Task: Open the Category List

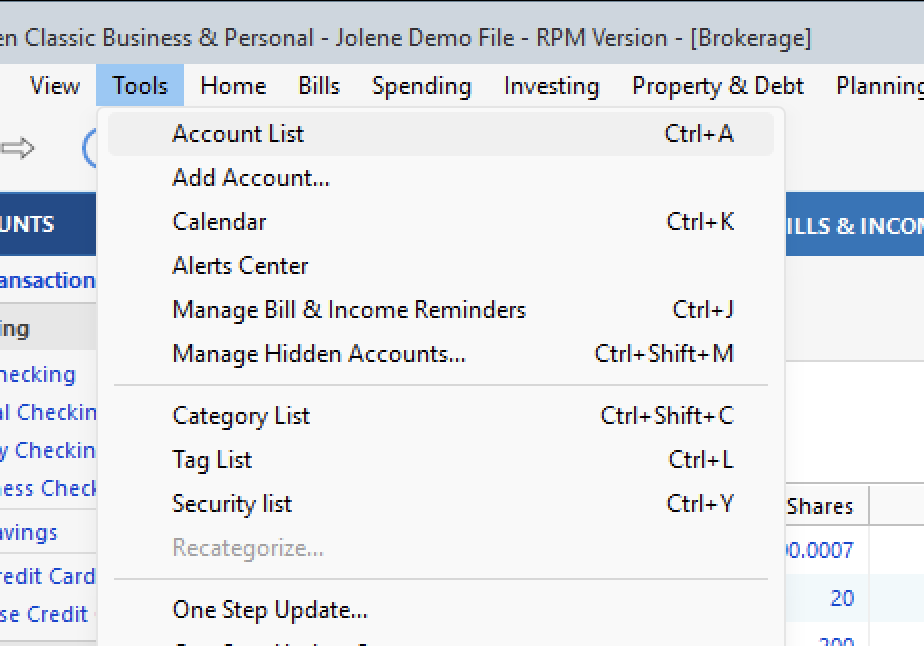Action: [241, 415]
